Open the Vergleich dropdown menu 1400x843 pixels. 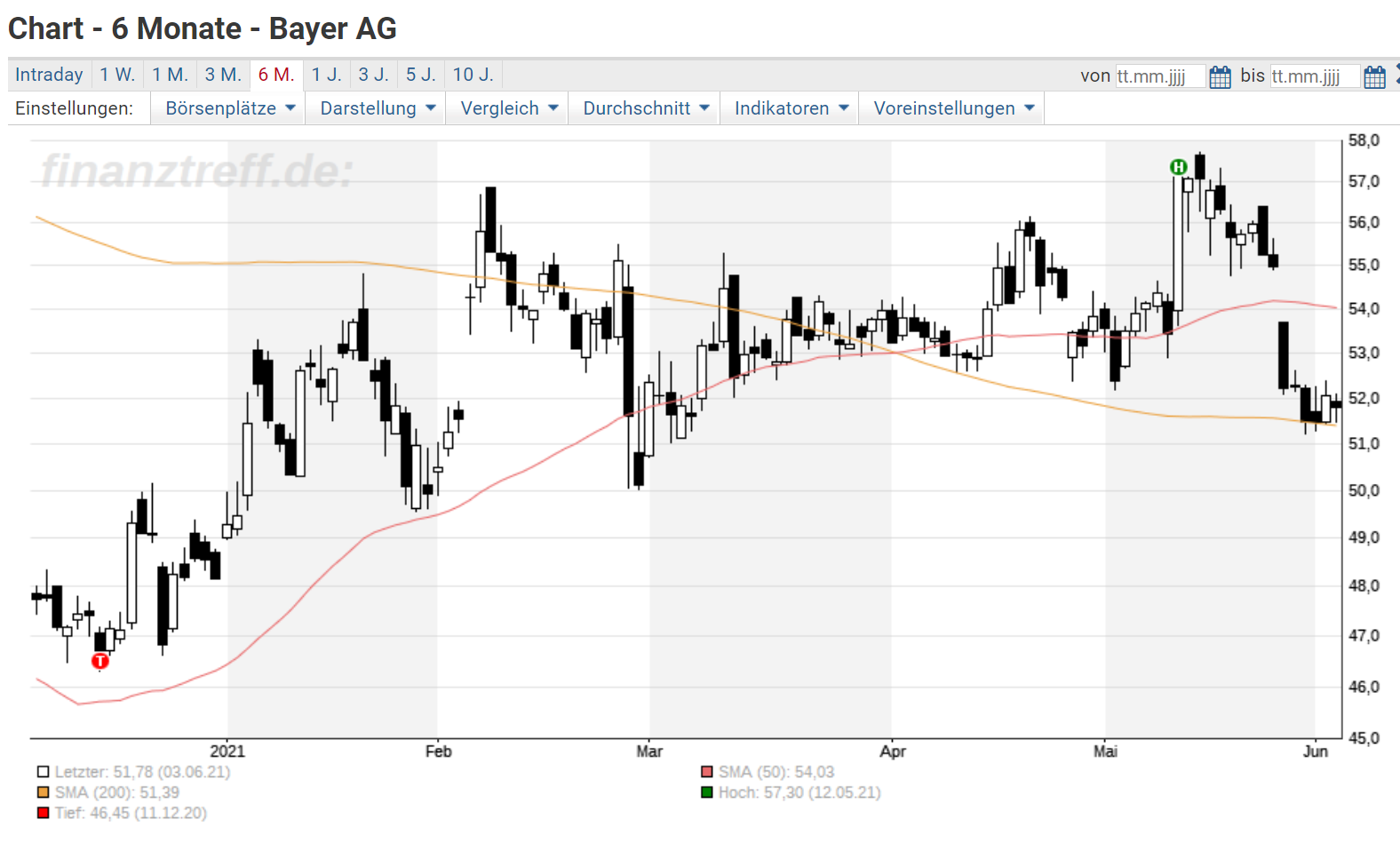pyautogui.click(x=507, y=108)
